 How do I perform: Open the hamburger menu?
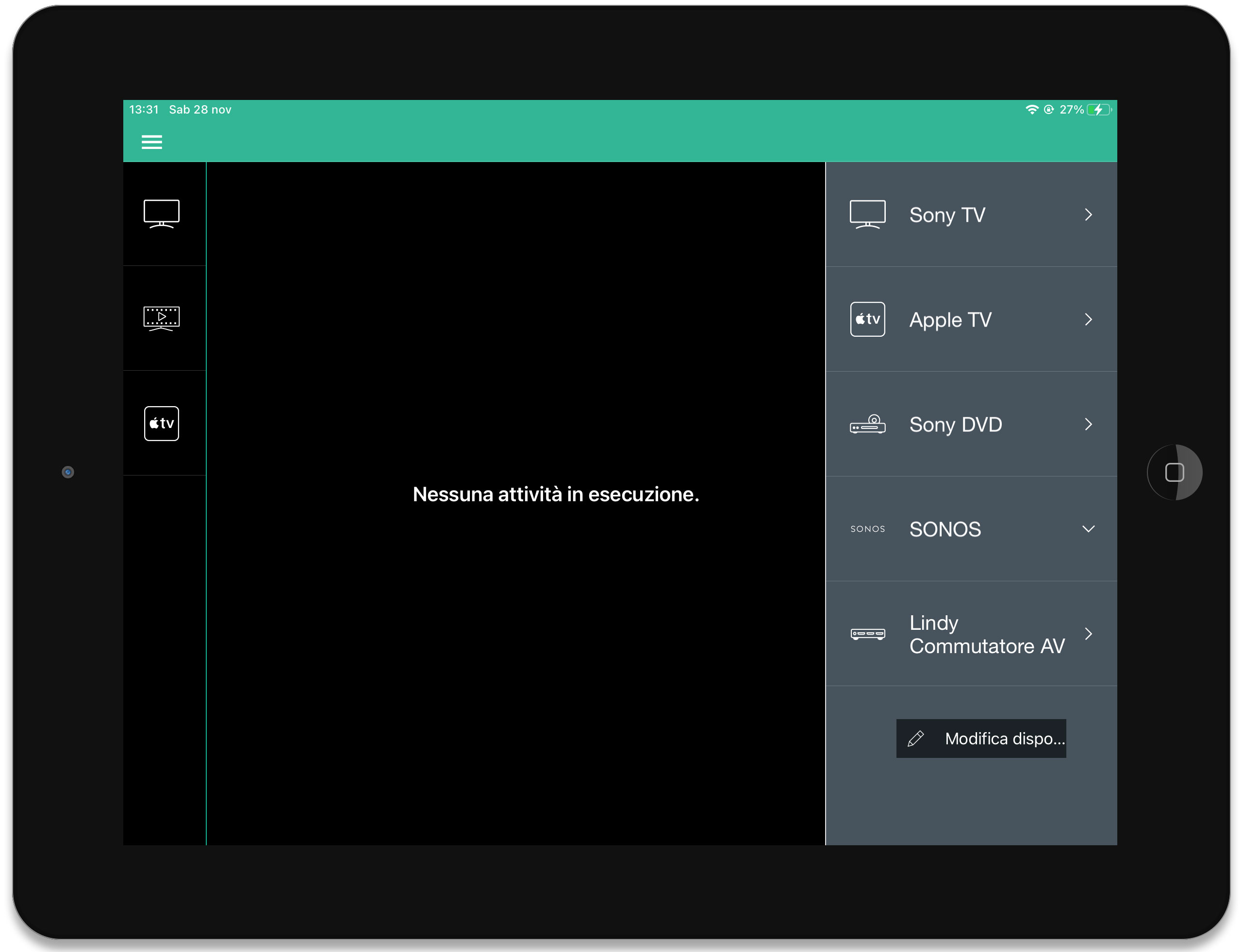tap(151, 142)
